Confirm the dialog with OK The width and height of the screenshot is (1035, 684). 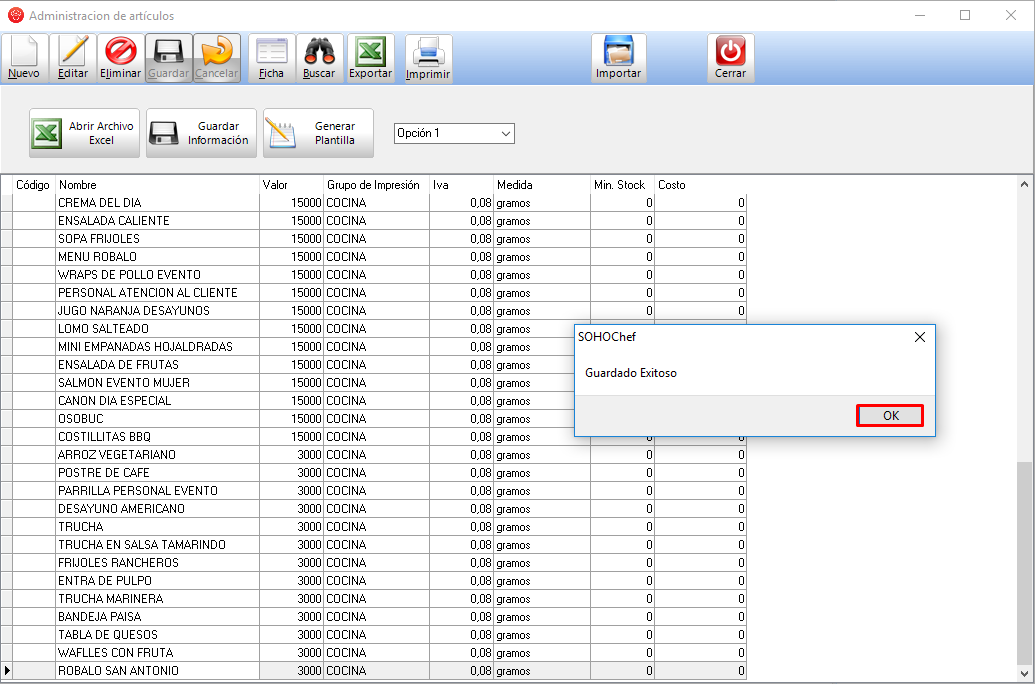[x=889, y=415]
